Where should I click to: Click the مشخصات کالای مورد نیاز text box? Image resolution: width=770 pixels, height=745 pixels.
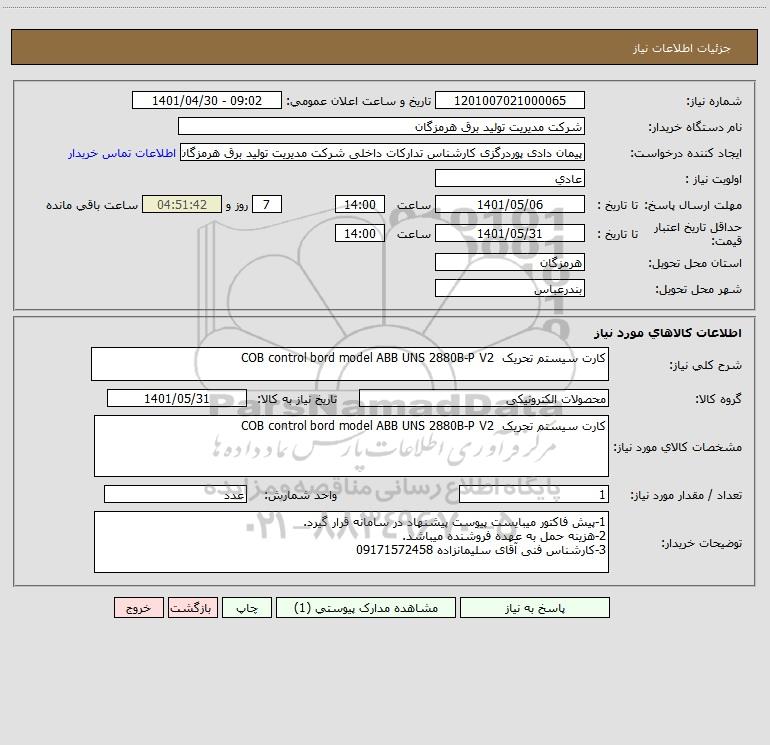pyautogui.click(x=351, y=446)
